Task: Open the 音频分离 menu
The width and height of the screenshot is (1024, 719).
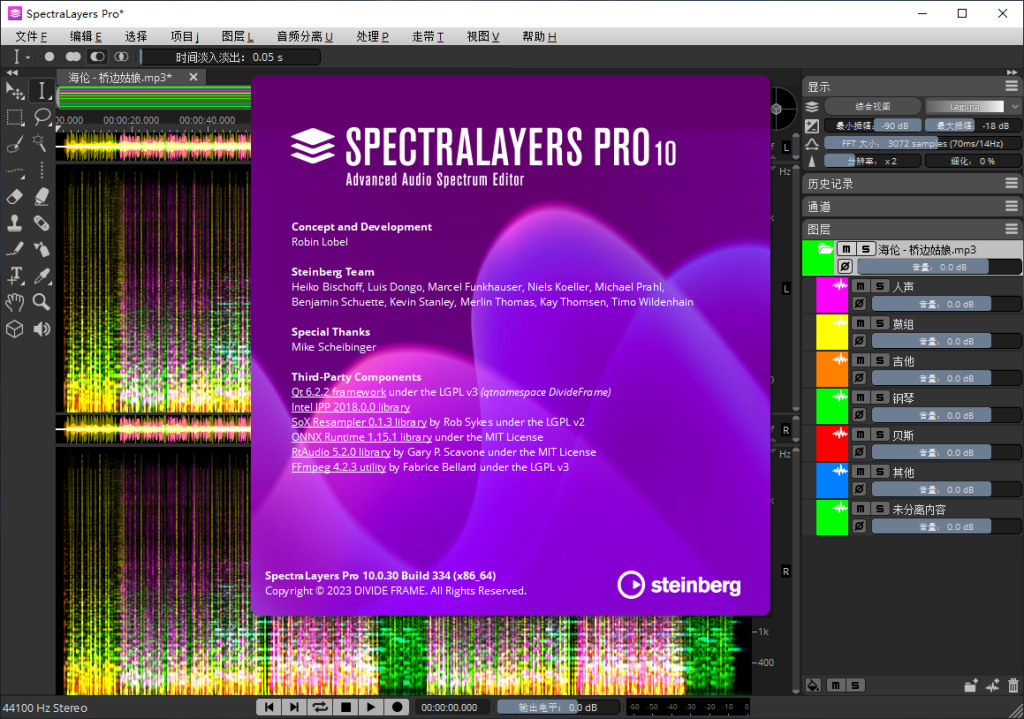Action: [x=304, y=37]
